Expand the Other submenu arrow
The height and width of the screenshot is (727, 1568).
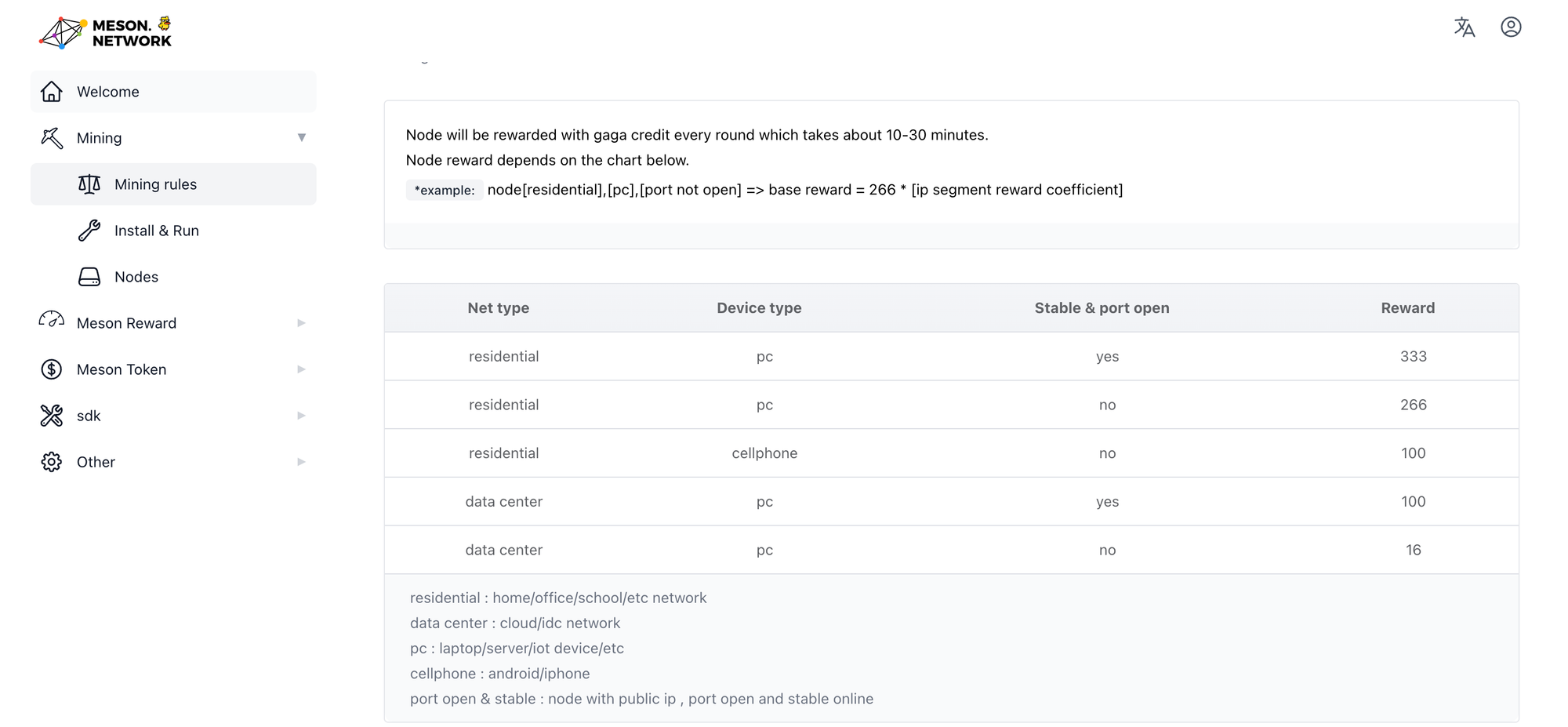point(301,462)
